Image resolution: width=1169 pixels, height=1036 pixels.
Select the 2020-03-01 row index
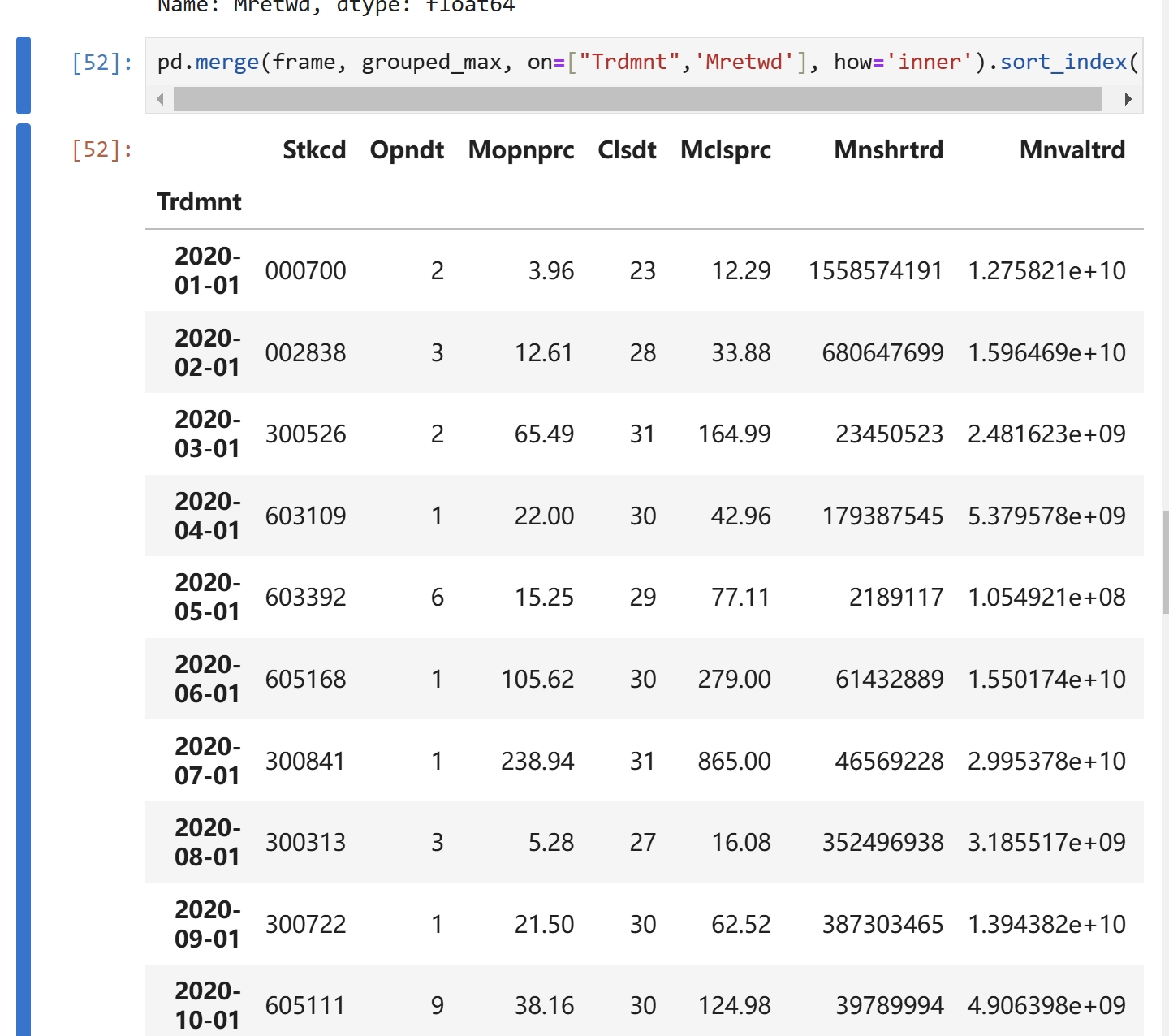pyautogui.click(x=207, y=434)
